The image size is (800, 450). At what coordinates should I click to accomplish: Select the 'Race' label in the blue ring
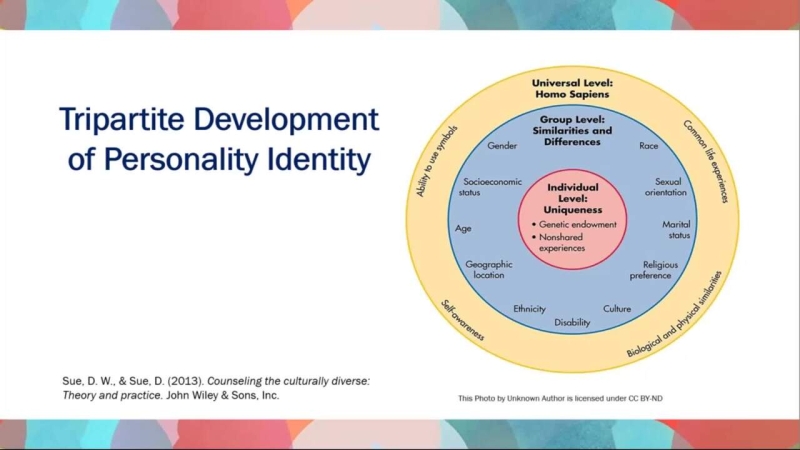click(648, 146)
